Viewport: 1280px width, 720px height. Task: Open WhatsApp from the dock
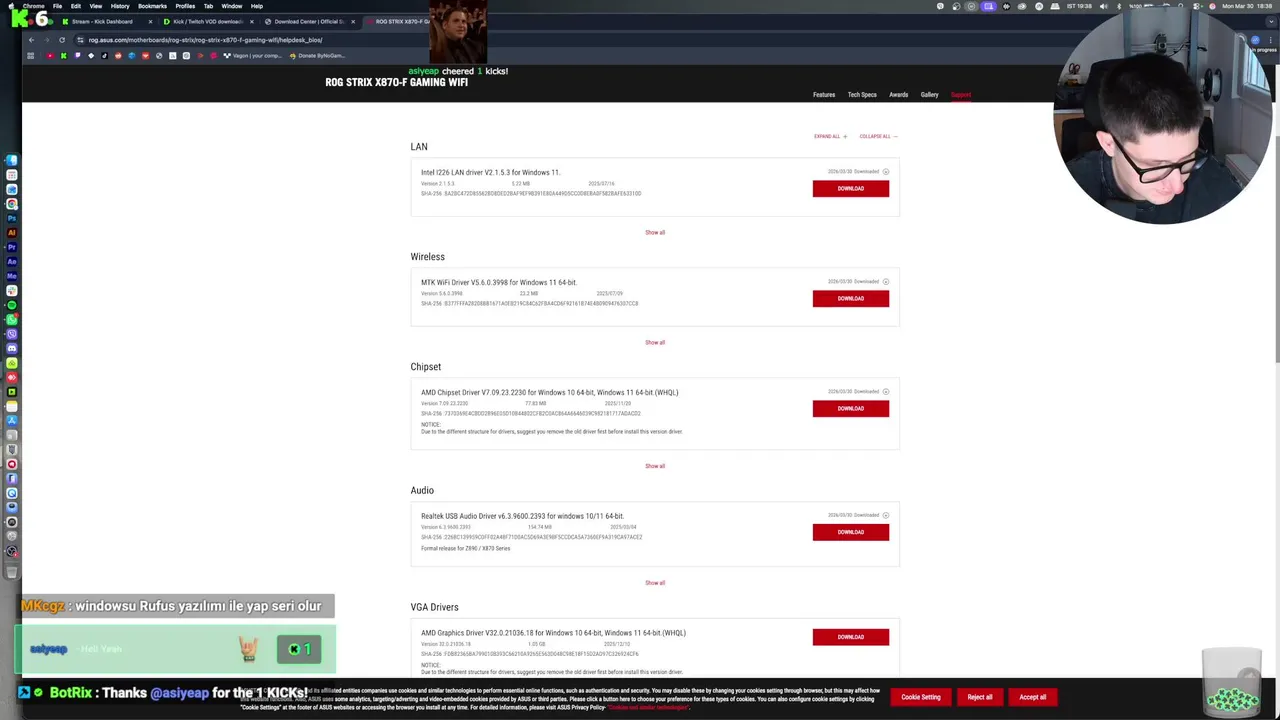coord(12,319)
